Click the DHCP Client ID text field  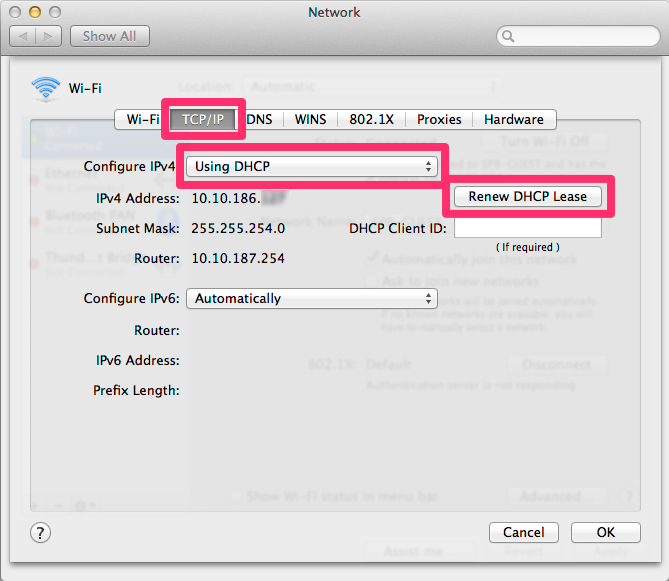527,228
